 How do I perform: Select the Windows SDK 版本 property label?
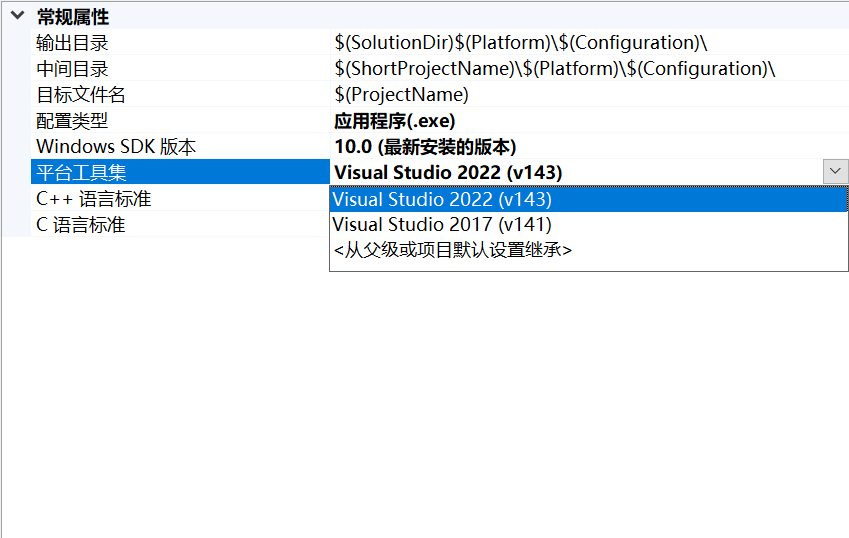click(x=116, y=146)
